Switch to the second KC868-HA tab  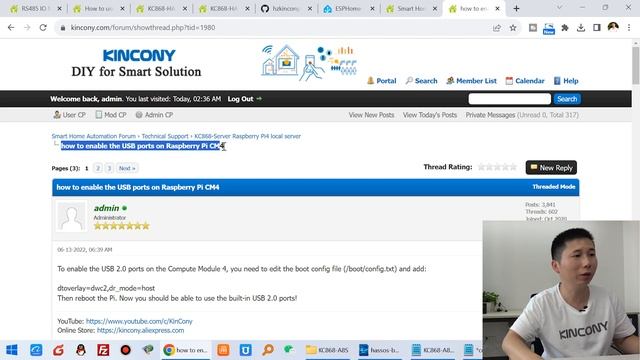click(222, 8)
